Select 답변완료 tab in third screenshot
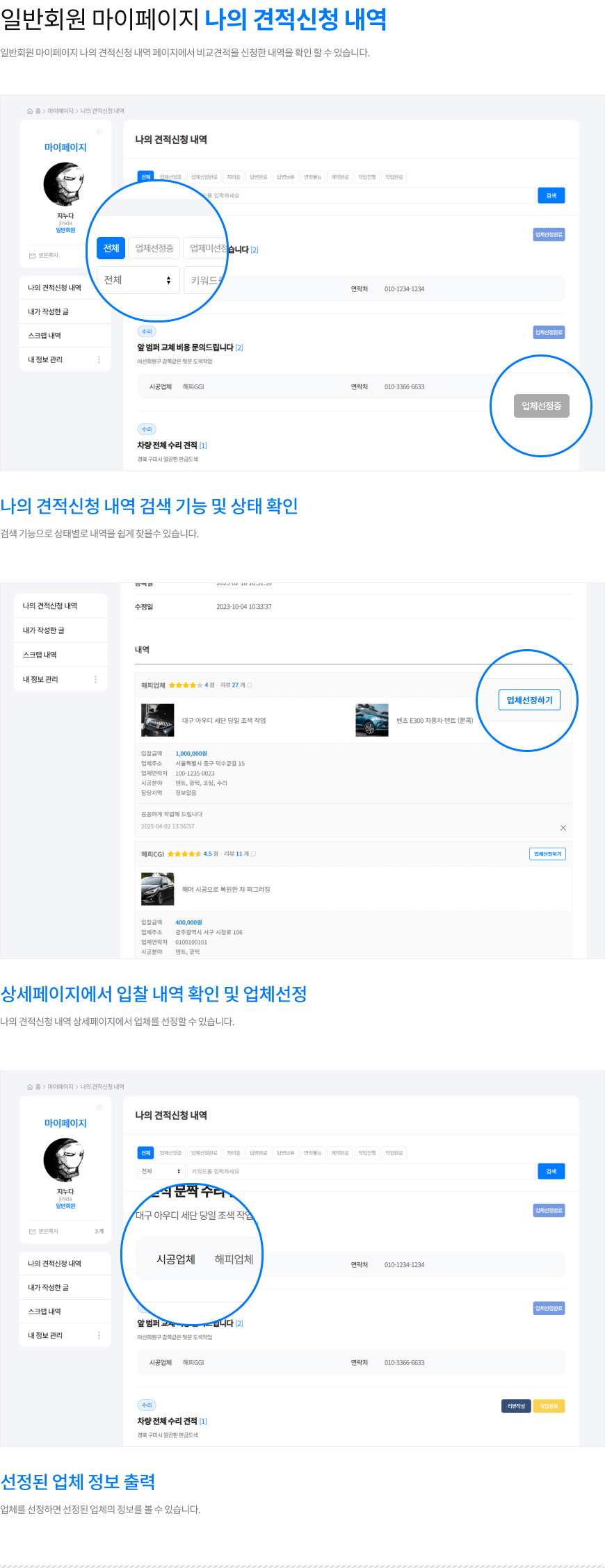605x1568 pixels. click(x=259, y=1153)
